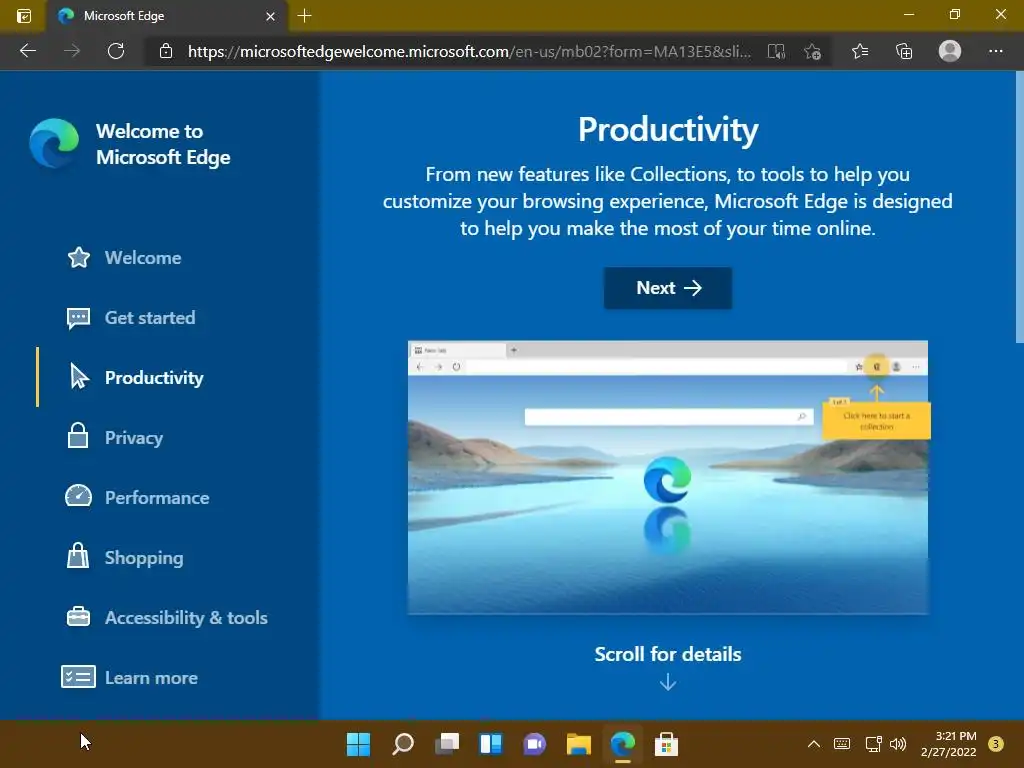Open Accessibility & tools section
This screenshot has height=768, width=1024.
pyautogui.click(x=167, y=618)
